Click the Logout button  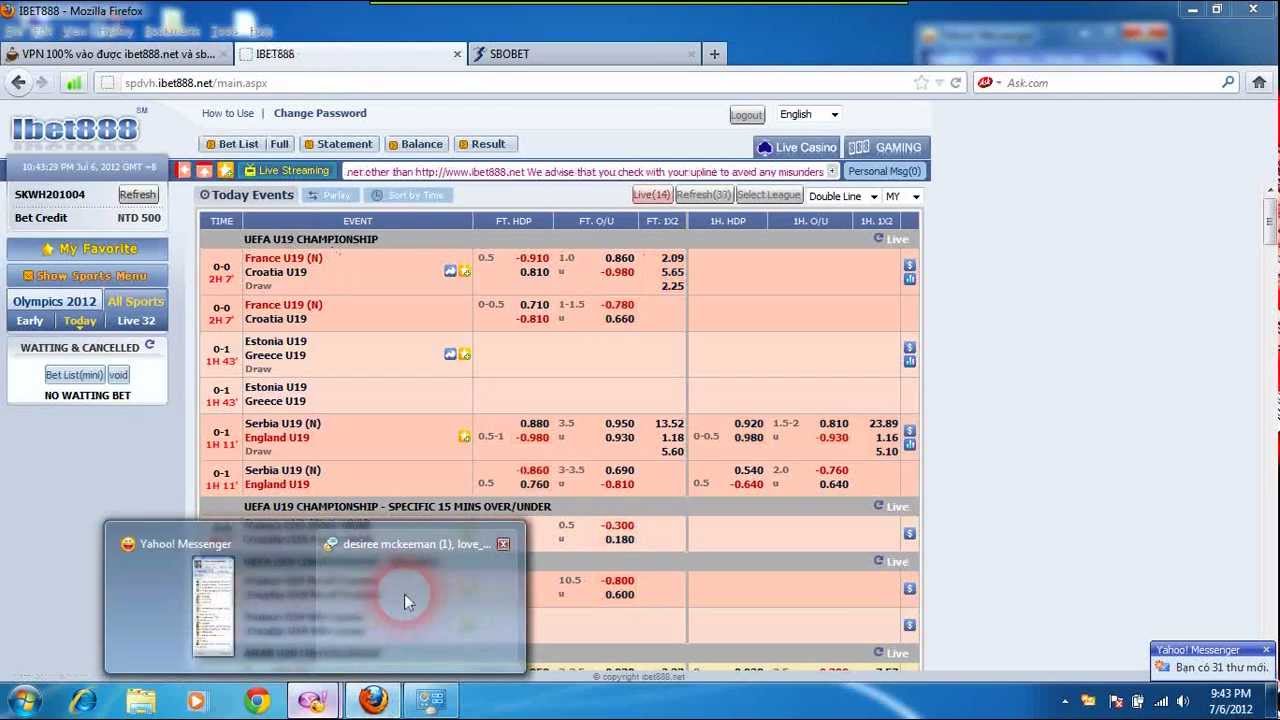[x=746, y=115]
